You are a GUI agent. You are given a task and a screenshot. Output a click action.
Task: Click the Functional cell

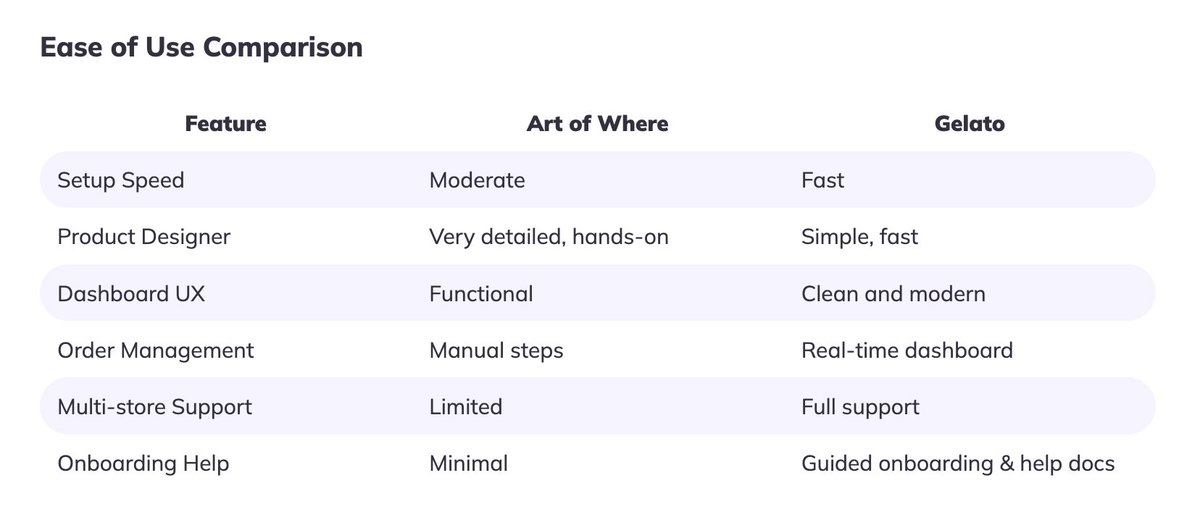(x=481, y=294)
